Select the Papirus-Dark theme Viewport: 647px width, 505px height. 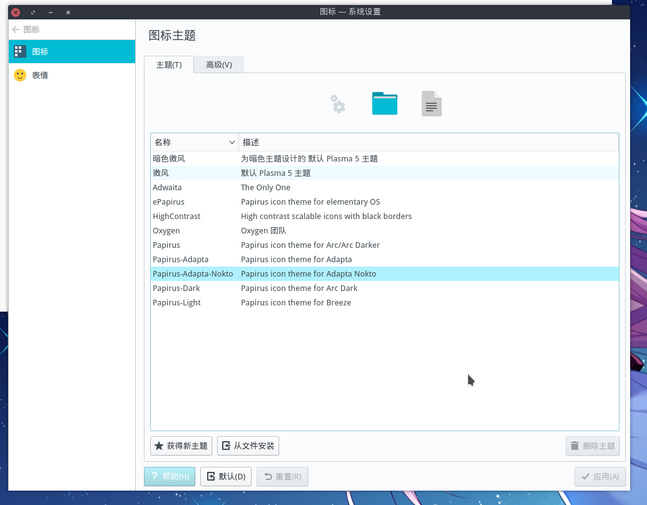(x=385, y=288)
